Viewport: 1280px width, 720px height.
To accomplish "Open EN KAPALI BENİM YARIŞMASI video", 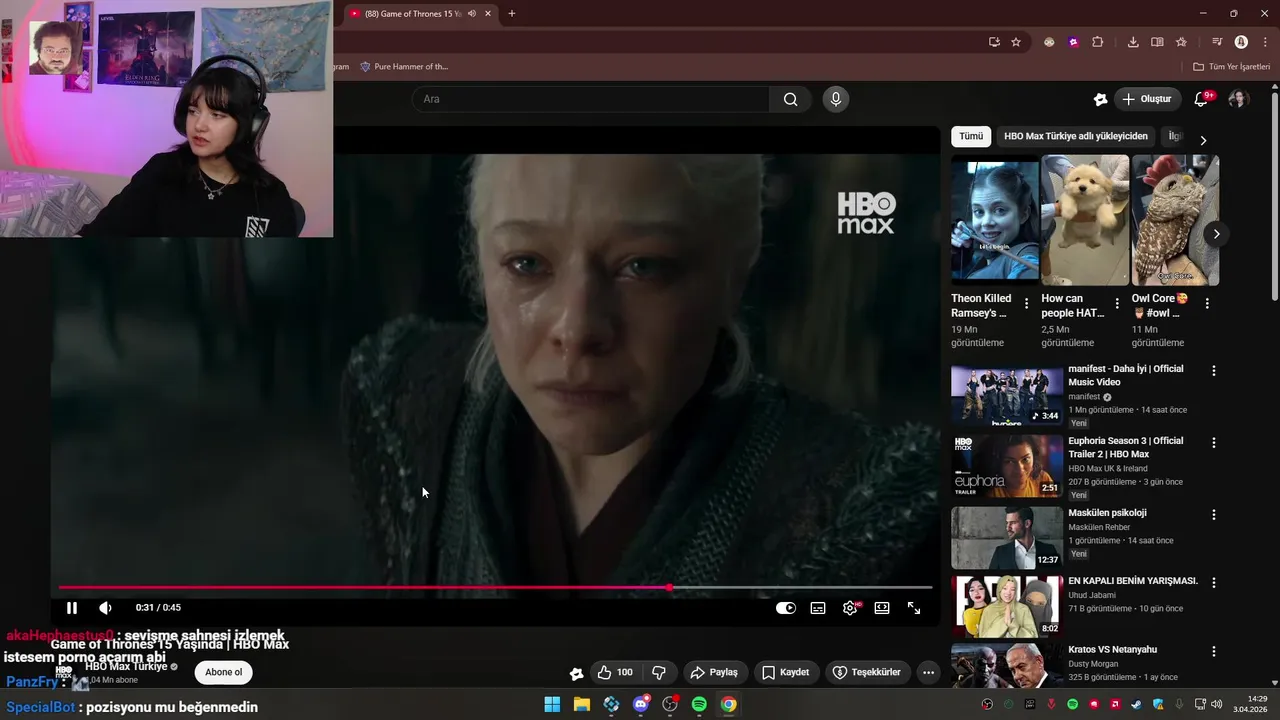I will 1007,607.
